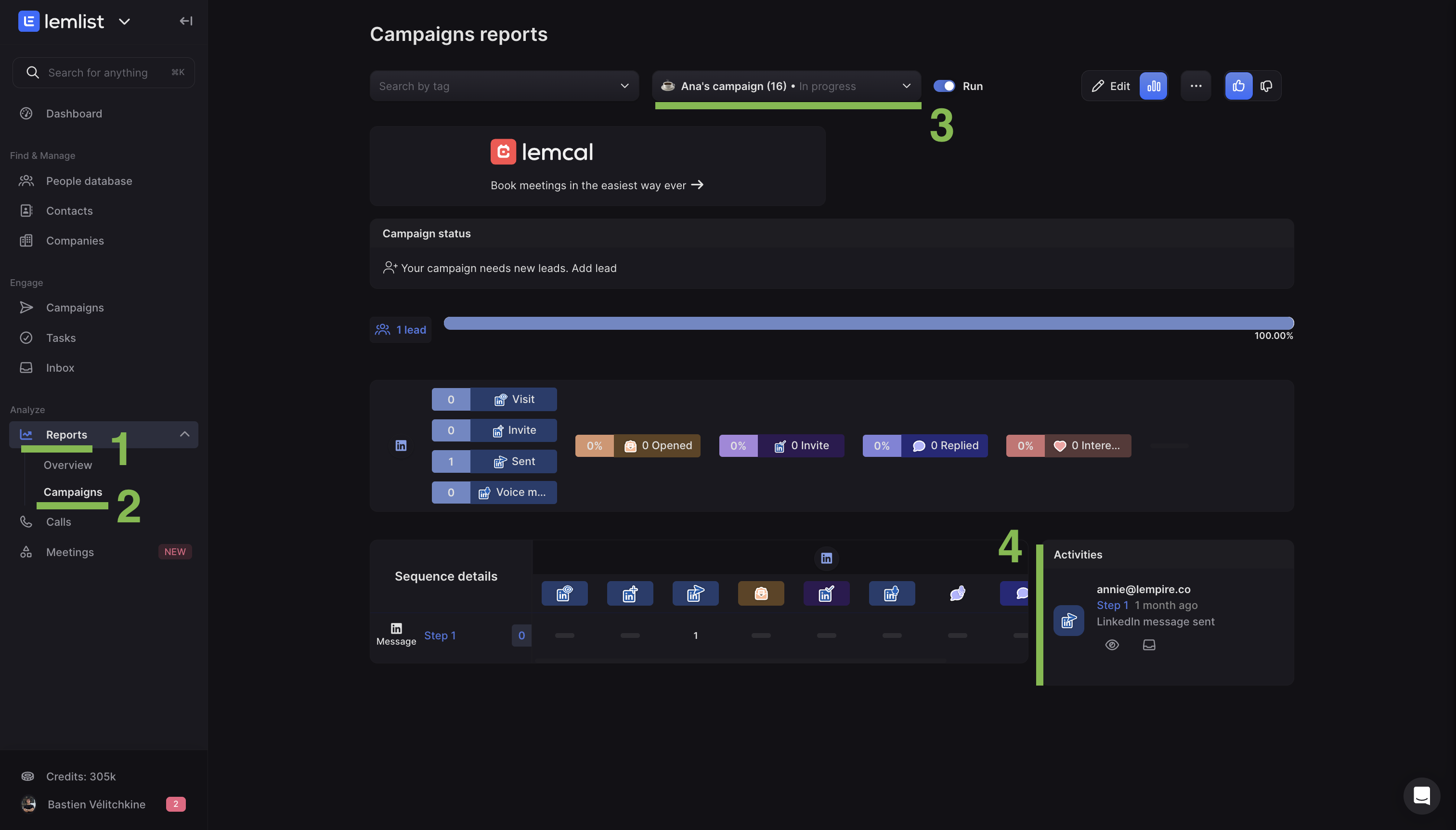Click the purple invite accepted column icon
1456x830 pixels.
827,594
